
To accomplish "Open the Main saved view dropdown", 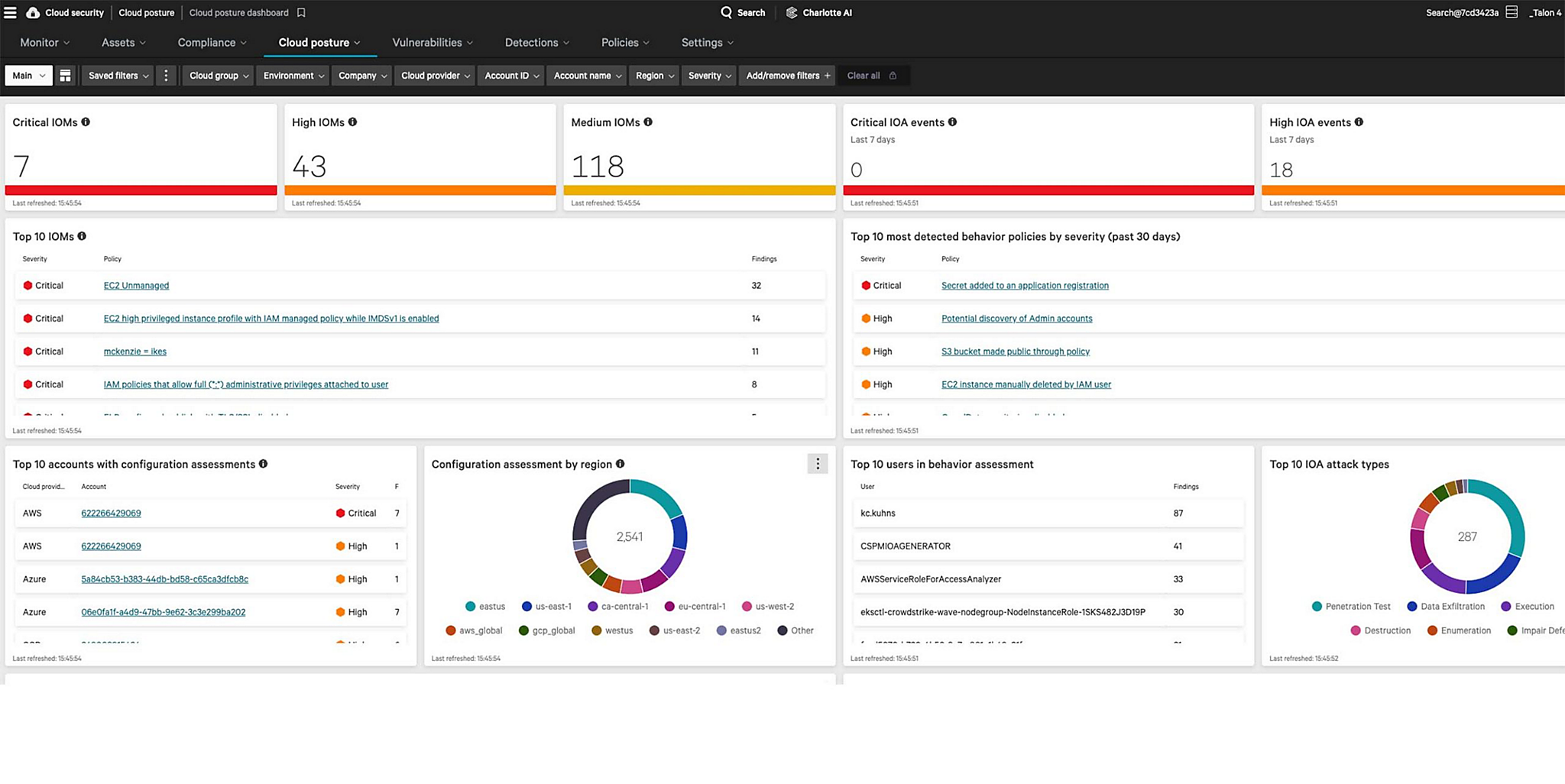I will pos(28,75).
